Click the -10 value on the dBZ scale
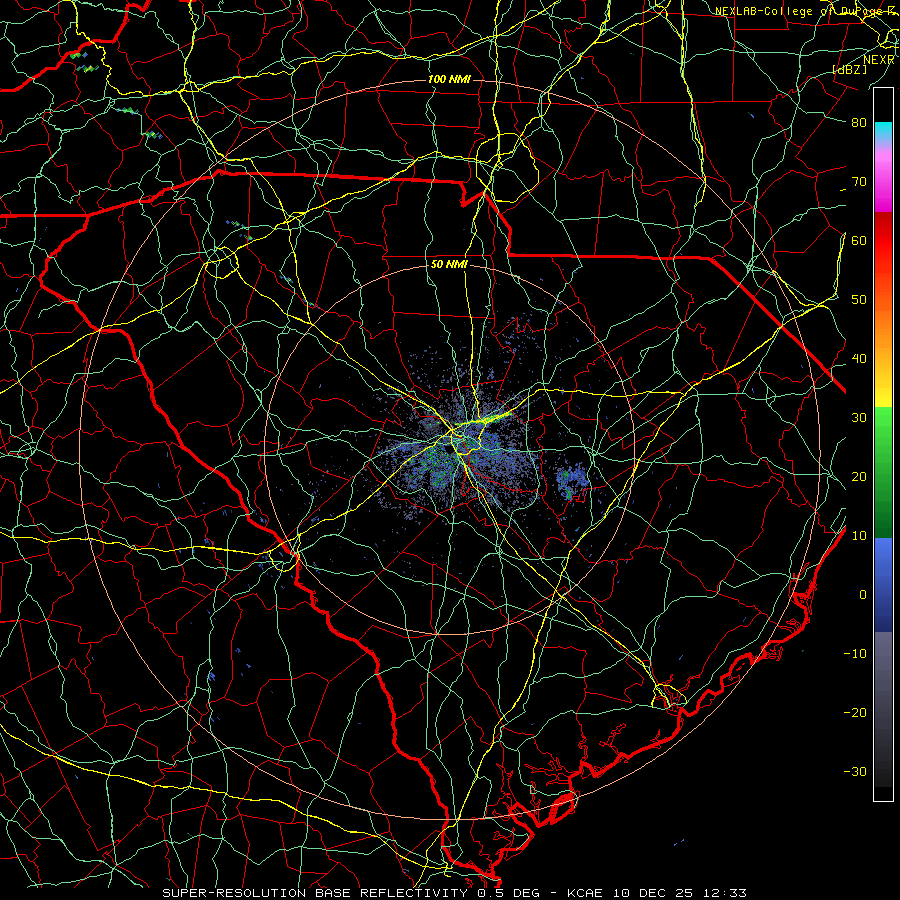 click(855, 654)
